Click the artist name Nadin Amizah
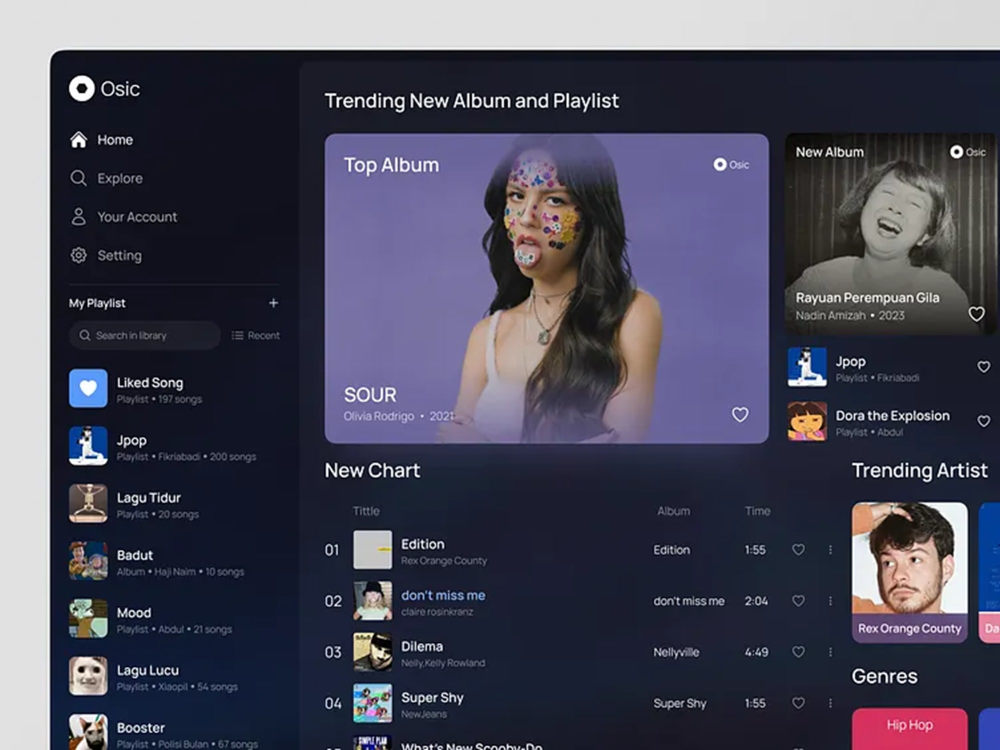This screenshot has height=750, width=1000. point(830,315)
